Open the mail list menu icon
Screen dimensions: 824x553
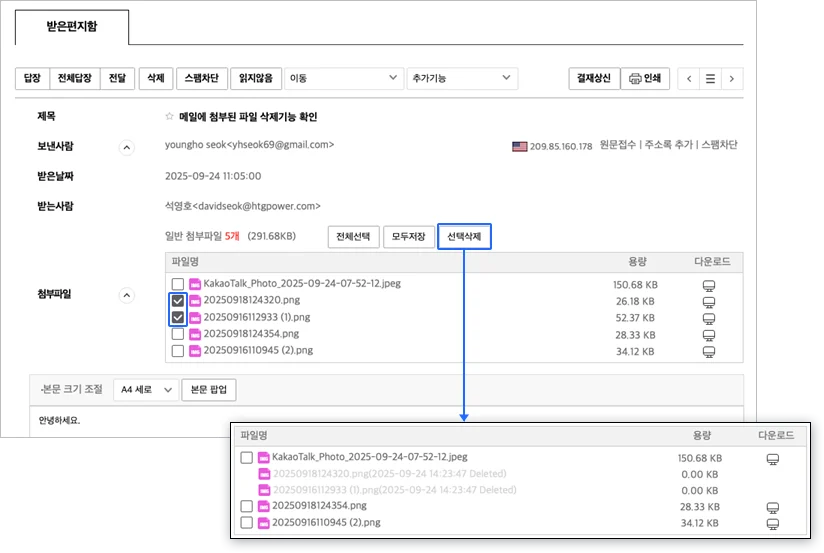[710, 79]
